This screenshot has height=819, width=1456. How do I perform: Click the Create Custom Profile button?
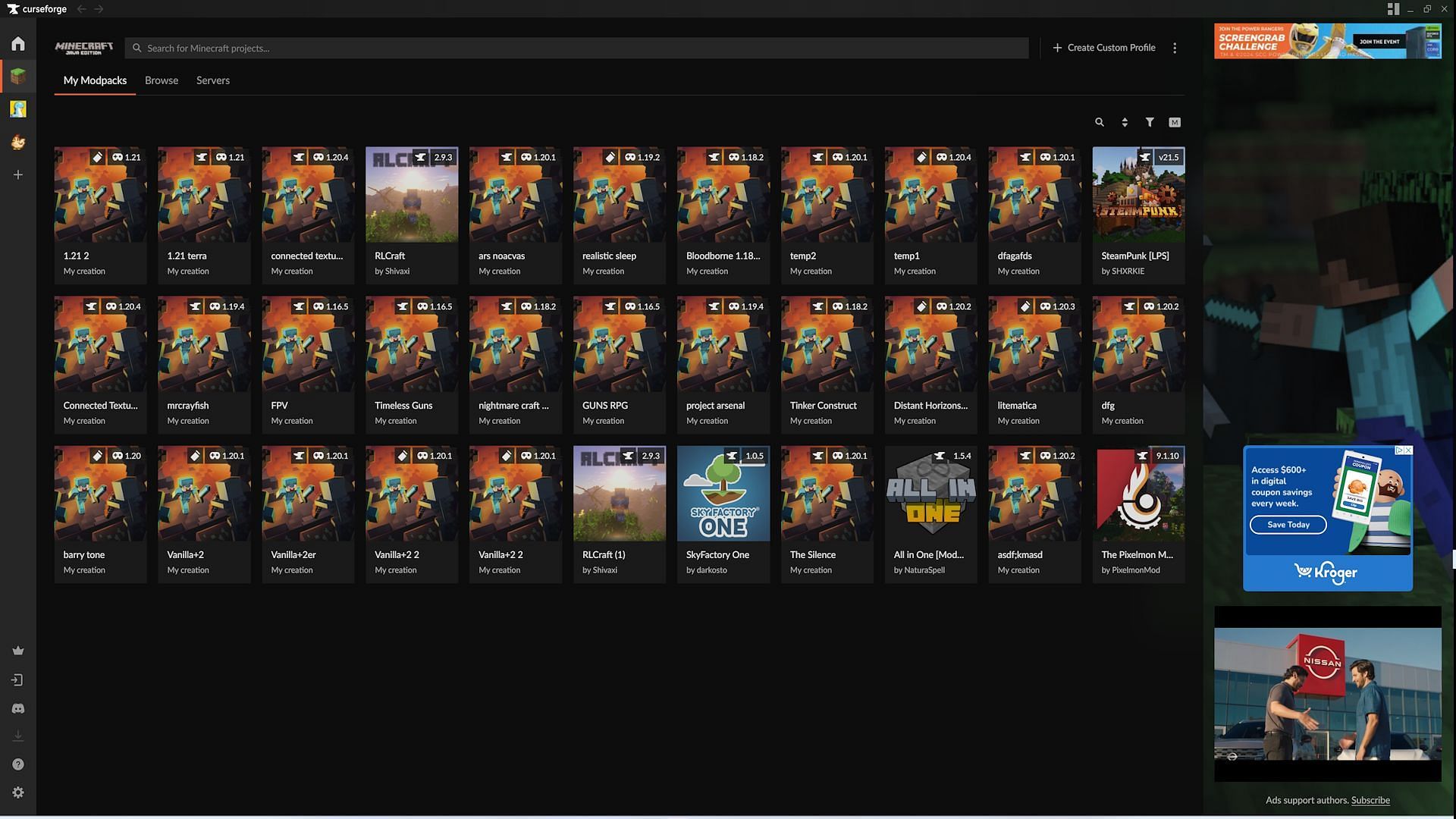click(1103, 47)
